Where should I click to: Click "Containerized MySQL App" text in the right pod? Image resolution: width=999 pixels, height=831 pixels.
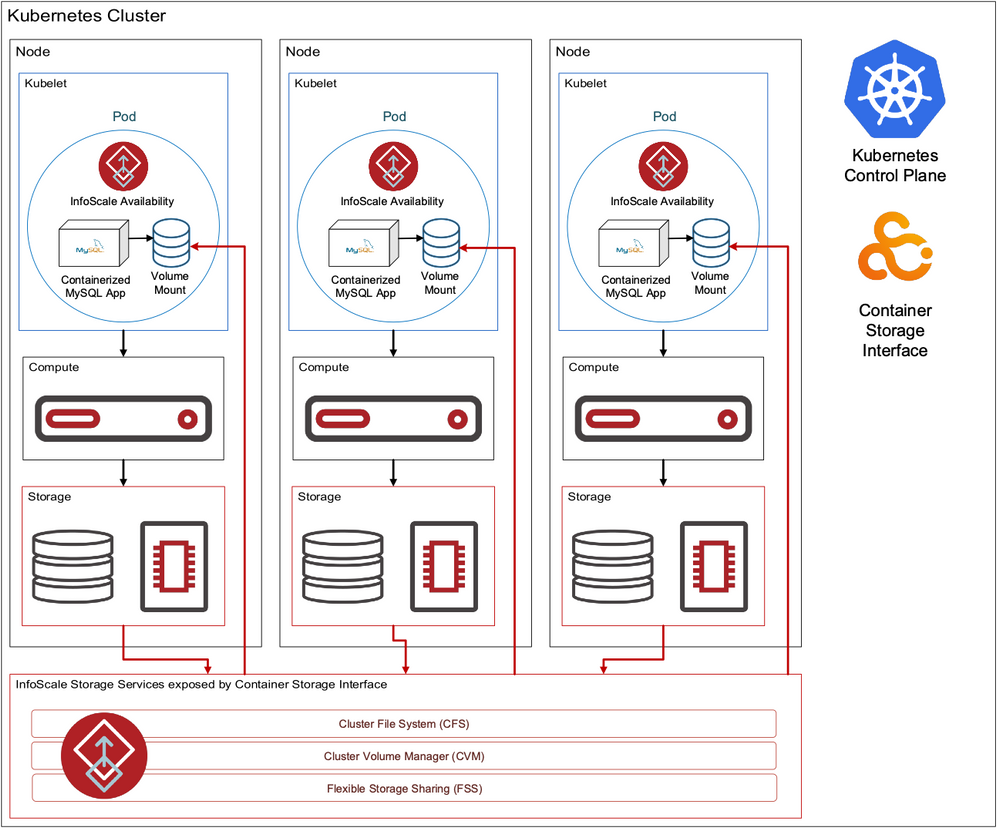coord(636,287)
